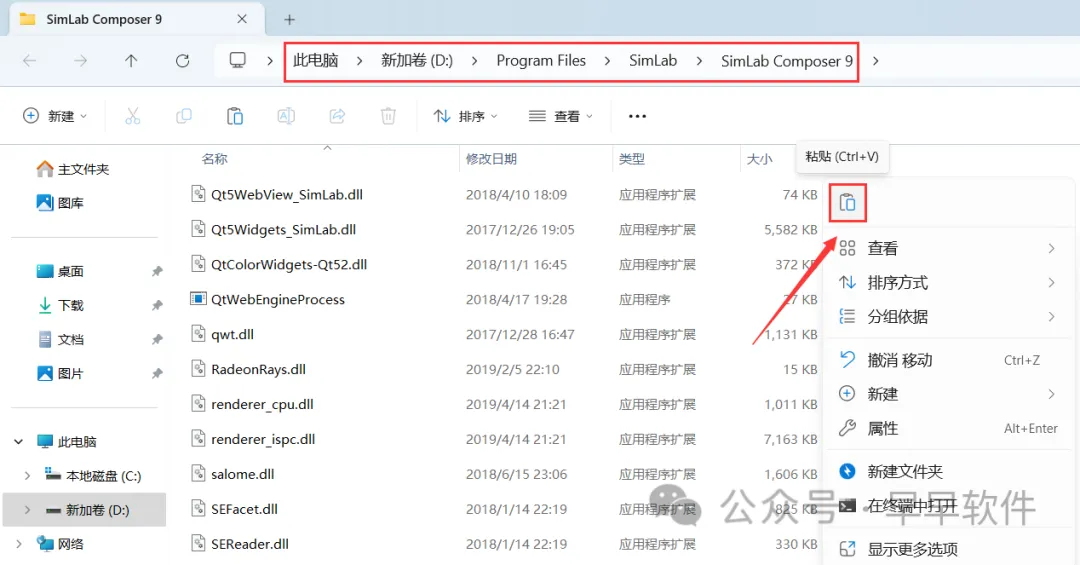The width and height of the screenshot is (1080, 565).
Task: Select file RadeonRays.dll
Action: pyautogui.click(x=258, y=369)
